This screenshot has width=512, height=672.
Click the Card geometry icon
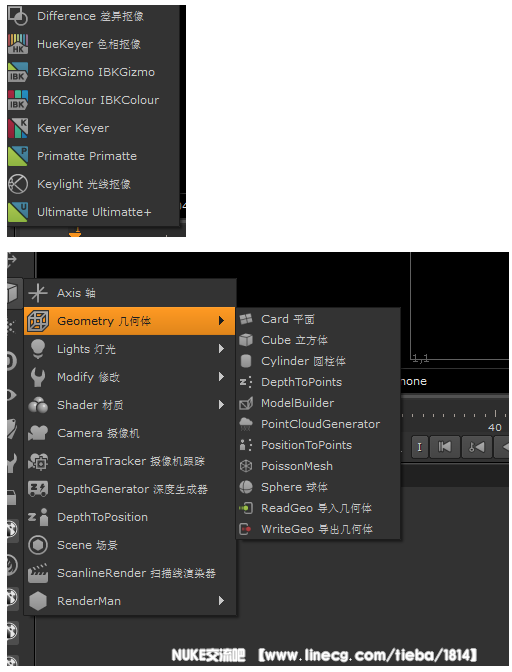click(246, 319)
